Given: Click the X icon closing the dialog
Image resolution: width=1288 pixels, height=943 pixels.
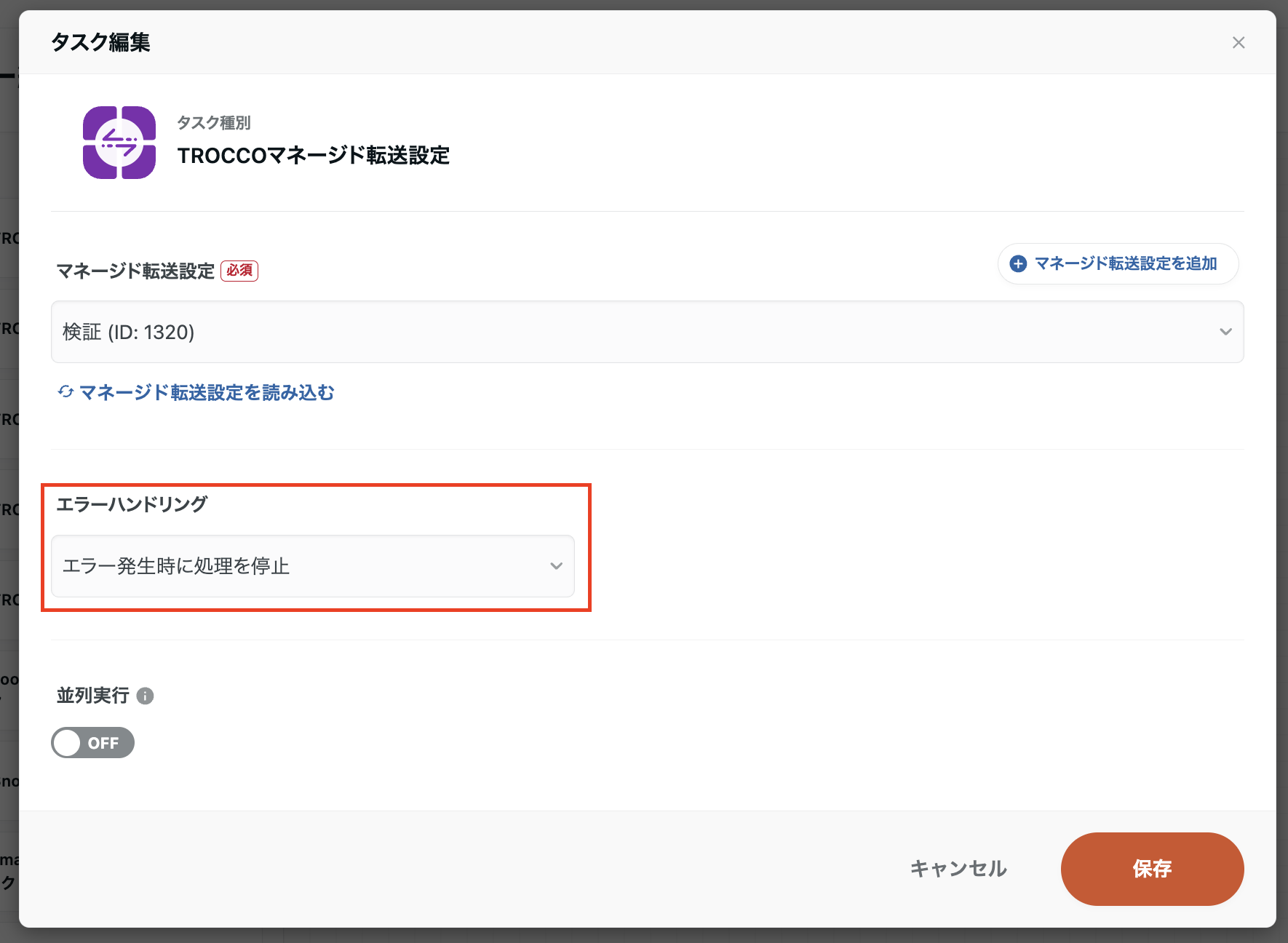Looking at the screenshot, I should coord(1238,42).
